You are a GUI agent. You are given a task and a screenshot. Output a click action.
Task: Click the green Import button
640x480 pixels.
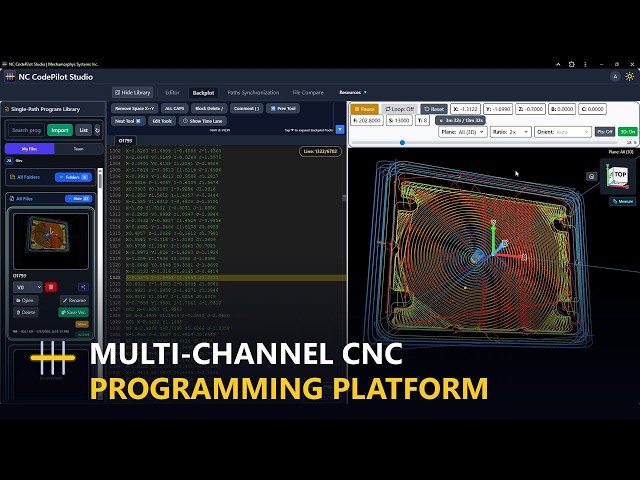60,130
